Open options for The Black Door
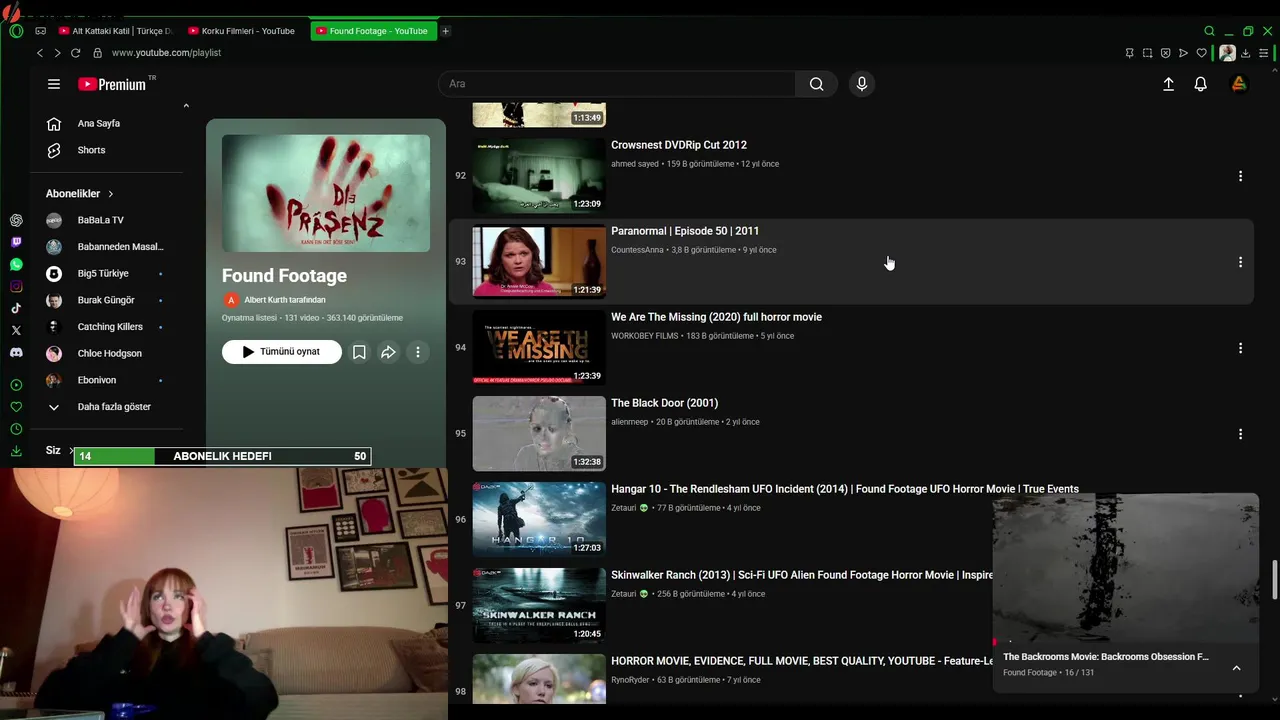 (x=1240, y=434)
